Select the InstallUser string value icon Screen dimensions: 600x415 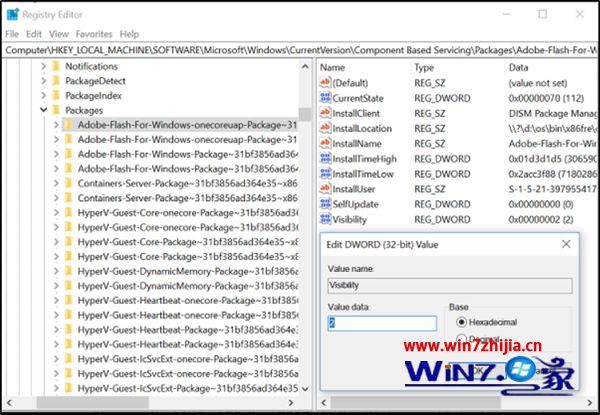pos(325,189)
